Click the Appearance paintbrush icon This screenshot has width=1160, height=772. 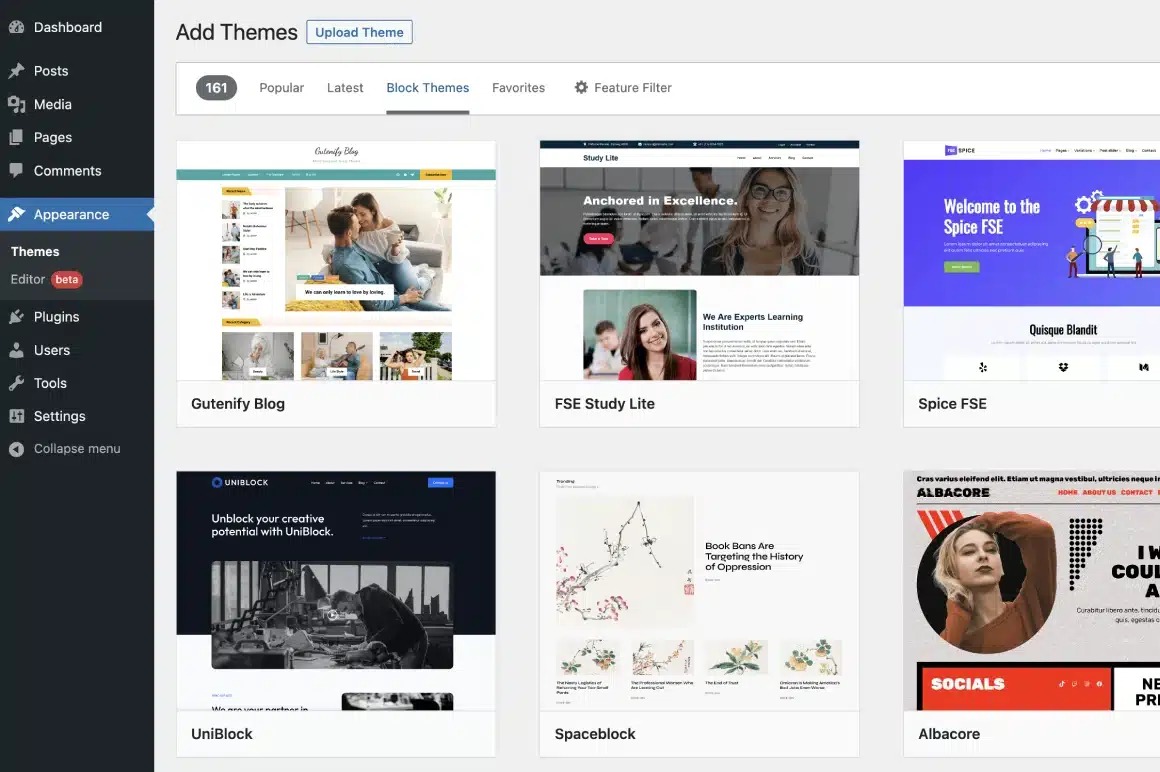pyautogui.click(x=16, y=214)
